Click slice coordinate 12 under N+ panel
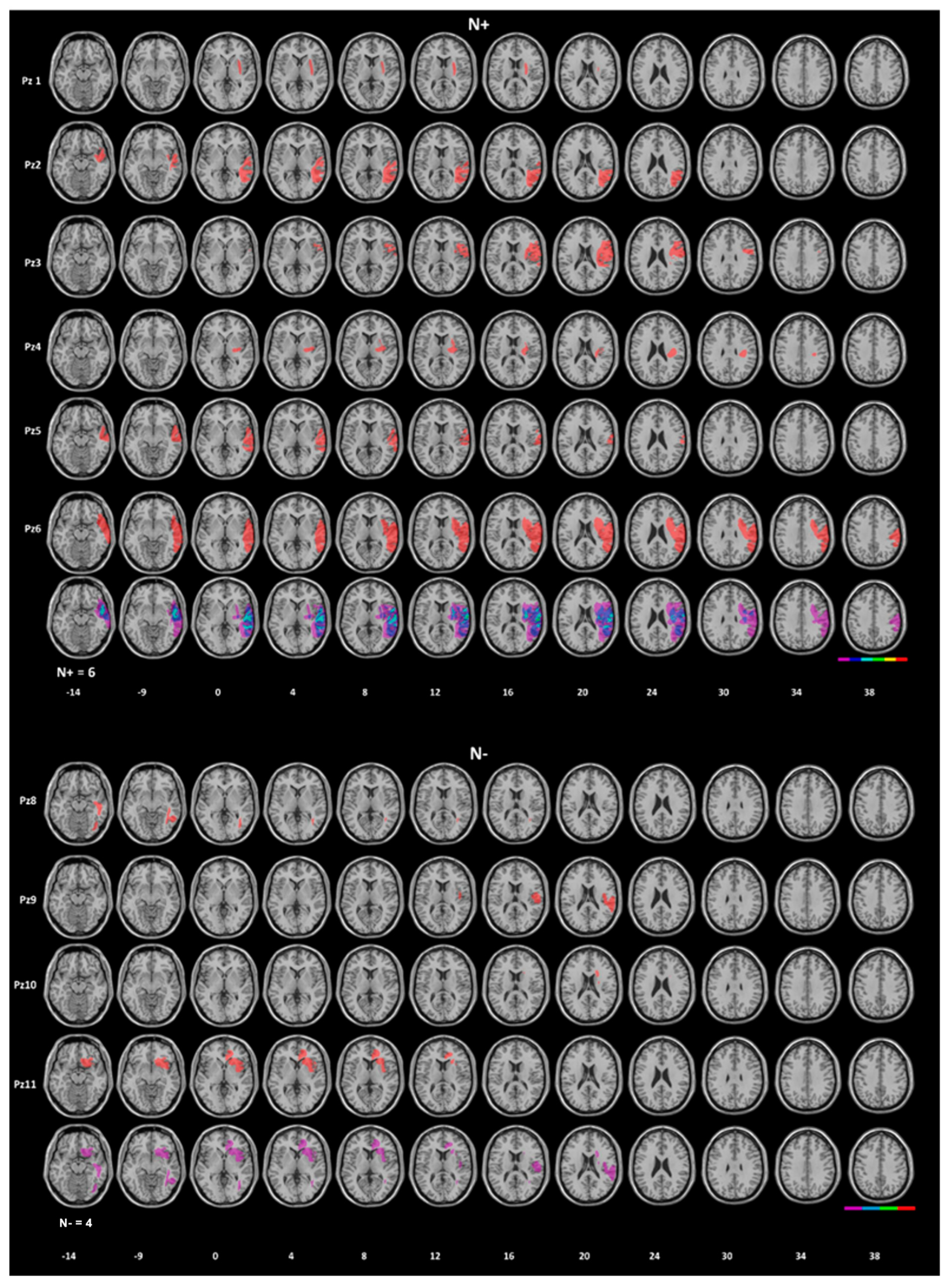Screen dimensions: 952x1285 click(435, 693)
